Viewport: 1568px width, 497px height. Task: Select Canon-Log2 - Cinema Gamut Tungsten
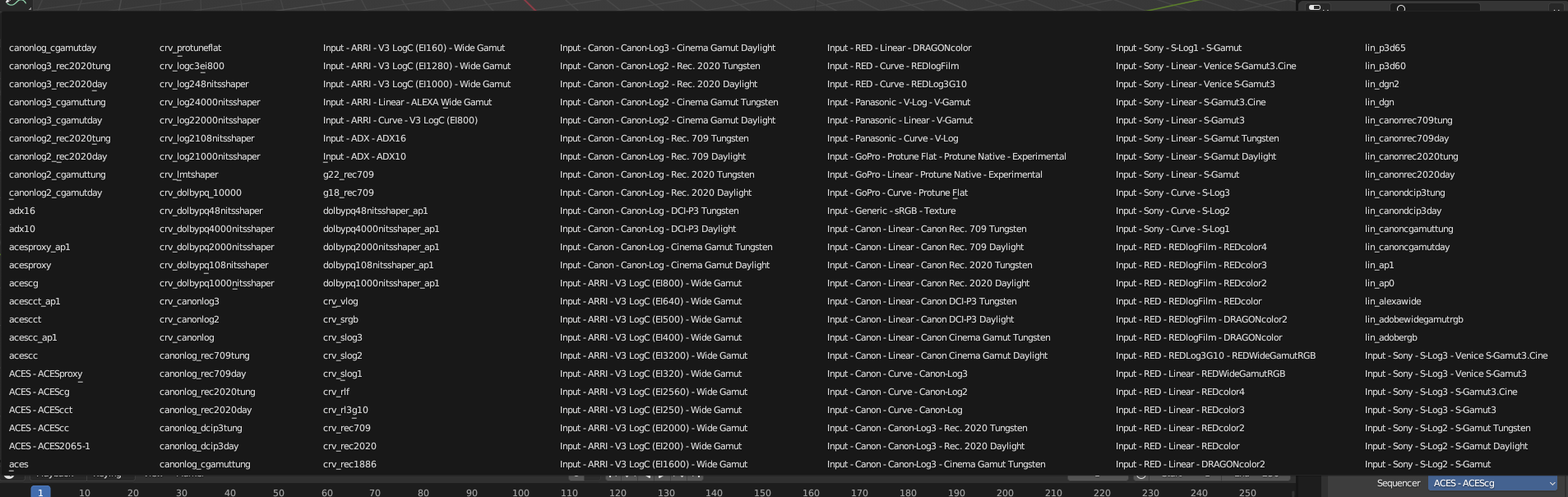point(669,102)
